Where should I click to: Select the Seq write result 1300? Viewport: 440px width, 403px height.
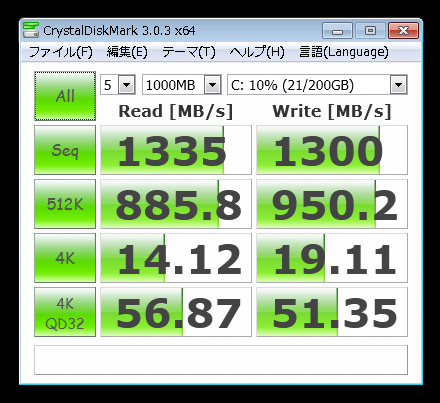(x=332, y=150)
